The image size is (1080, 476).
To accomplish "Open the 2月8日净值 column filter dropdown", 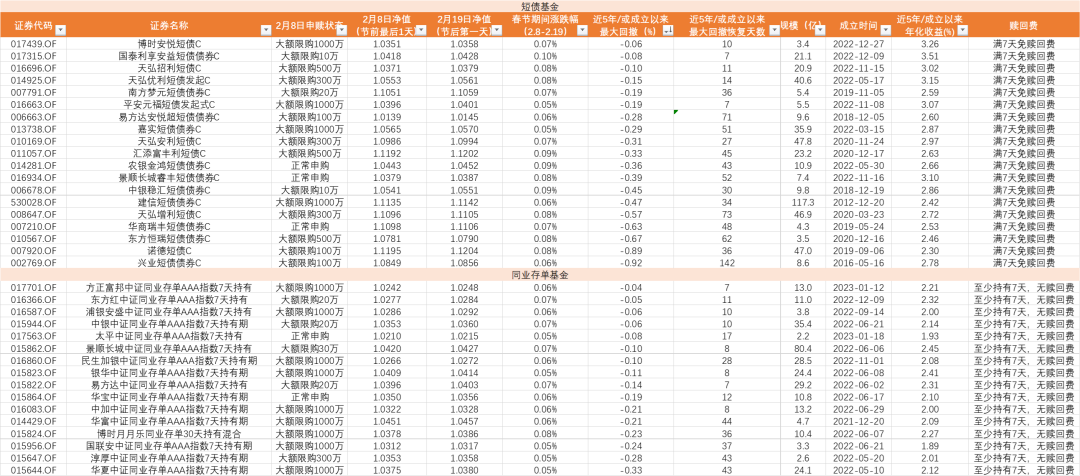I will click(420, 30).
